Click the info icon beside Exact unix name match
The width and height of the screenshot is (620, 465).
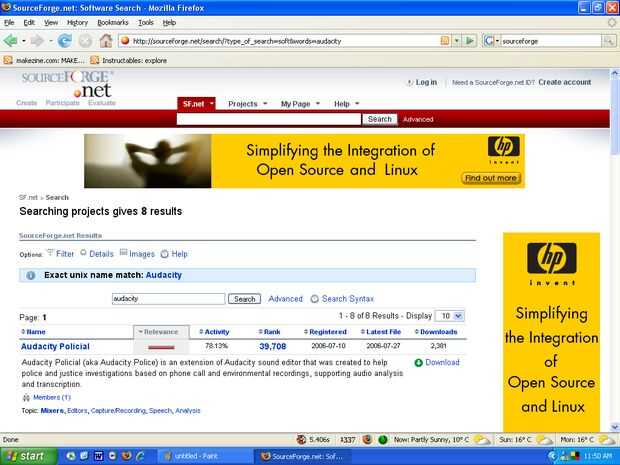tap(30, 276)
